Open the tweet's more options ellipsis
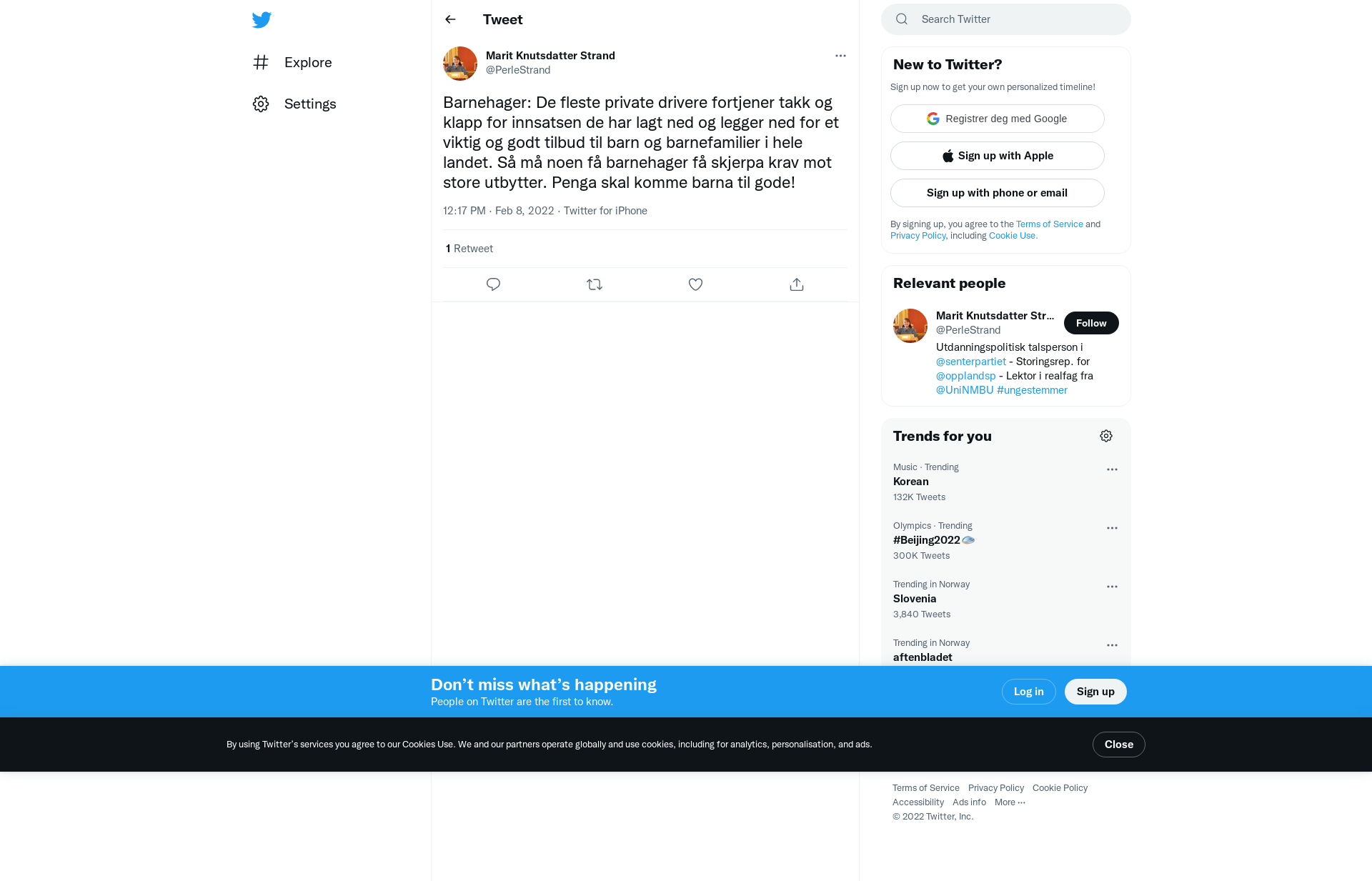The width and height of the screenshot is (1372, 881). (840, 56)
